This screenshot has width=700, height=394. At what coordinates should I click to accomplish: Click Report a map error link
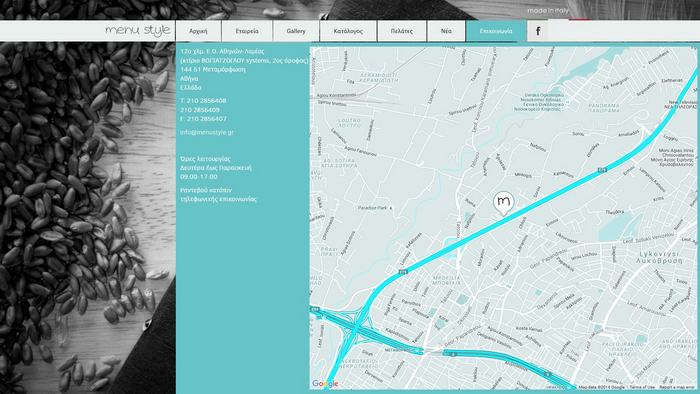[677, 387]
